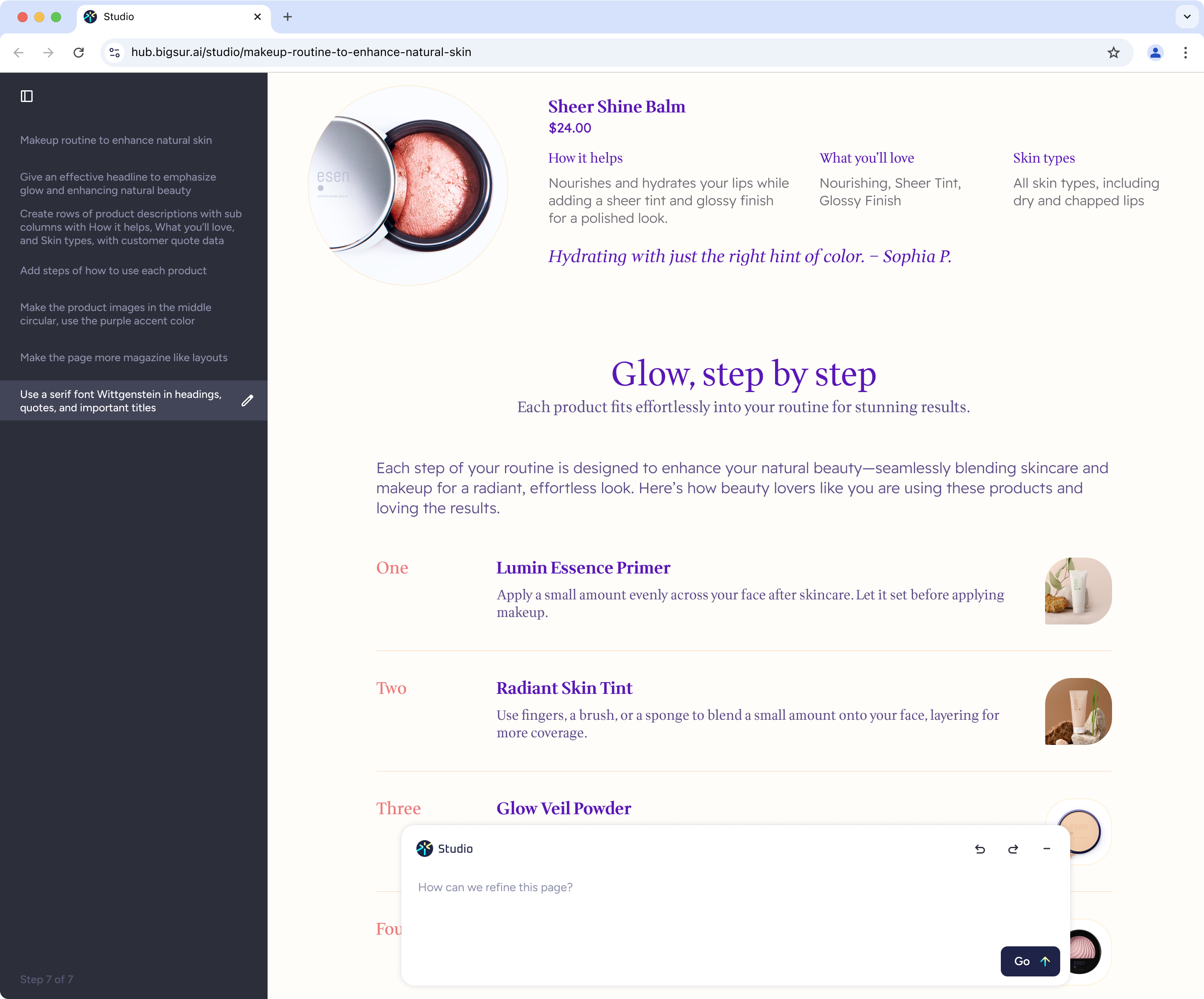Minimize the Studio prompt panel
Image resolution: width=1204 pixels, height=999 pixels.
(x=1046, y=849)
